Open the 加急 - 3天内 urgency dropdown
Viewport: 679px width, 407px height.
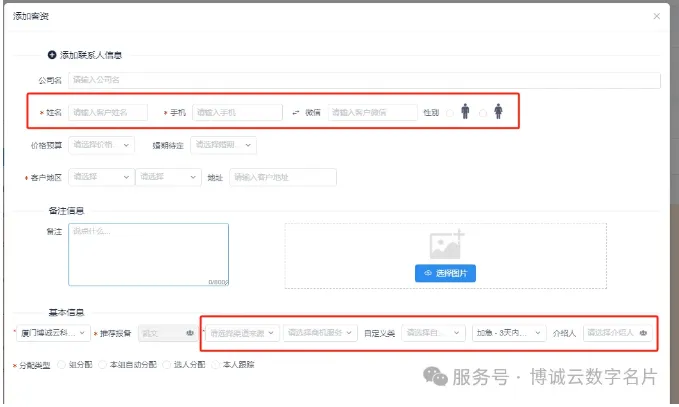[x=509, y=333]
